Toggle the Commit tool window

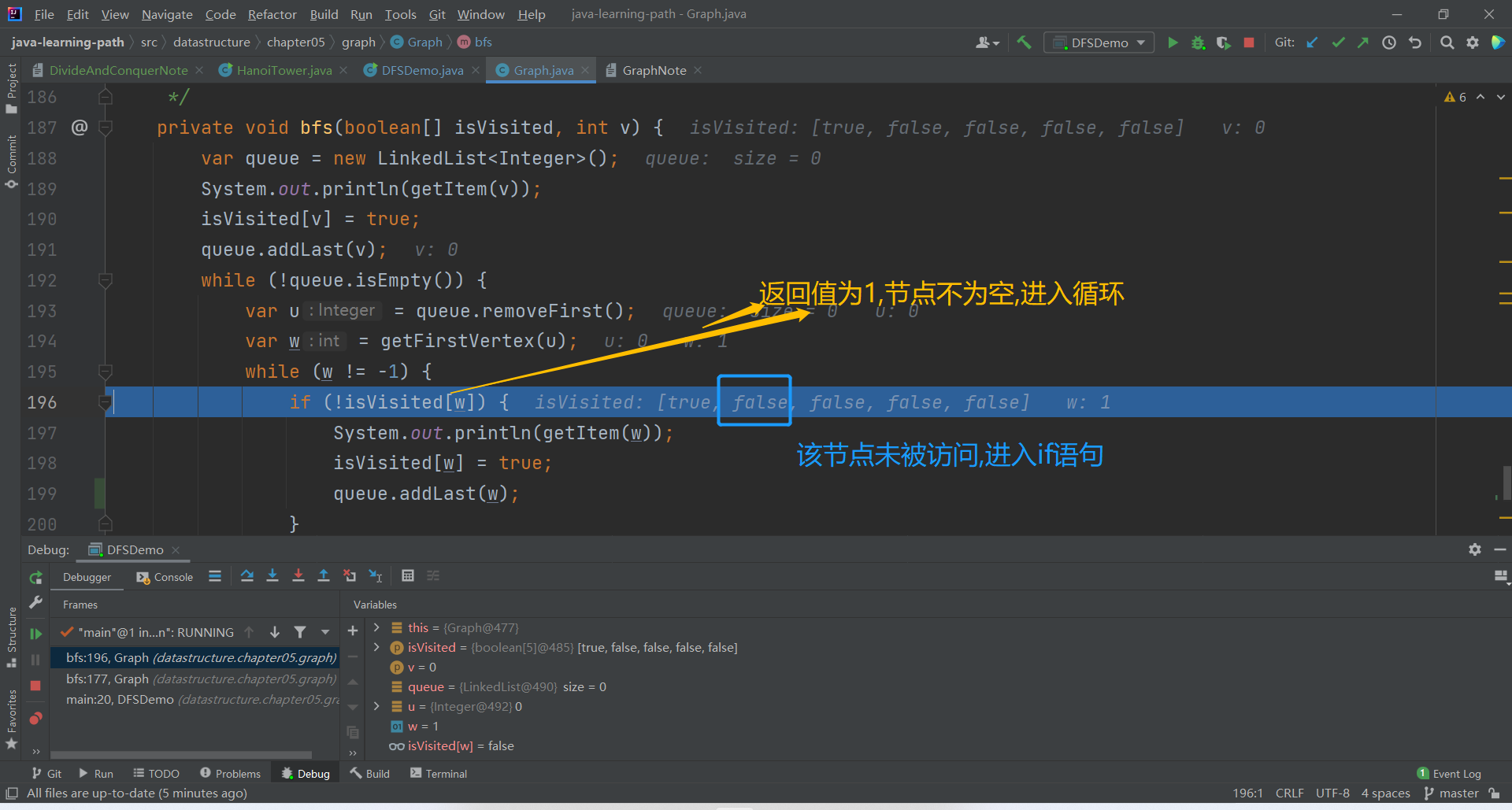point(11,161)
